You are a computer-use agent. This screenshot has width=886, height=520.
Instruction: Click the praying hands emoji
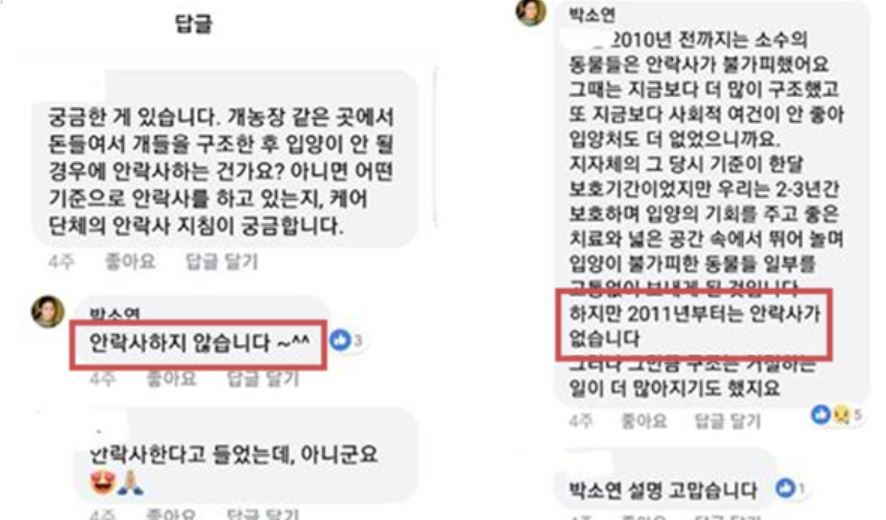(131, 483)
